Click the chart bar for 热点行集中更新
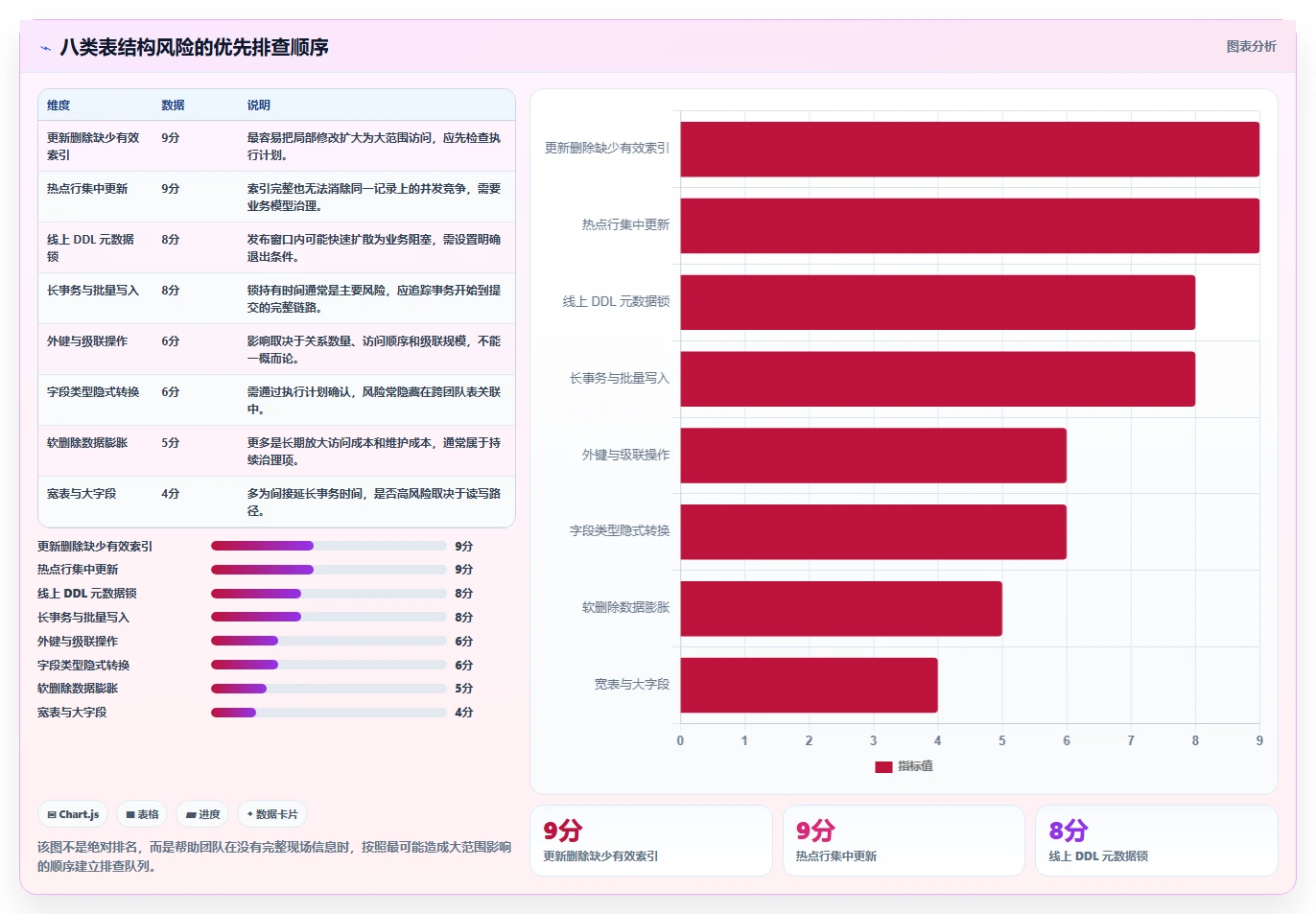This screenshot has height=914, width=1316. tap(970, 225)
